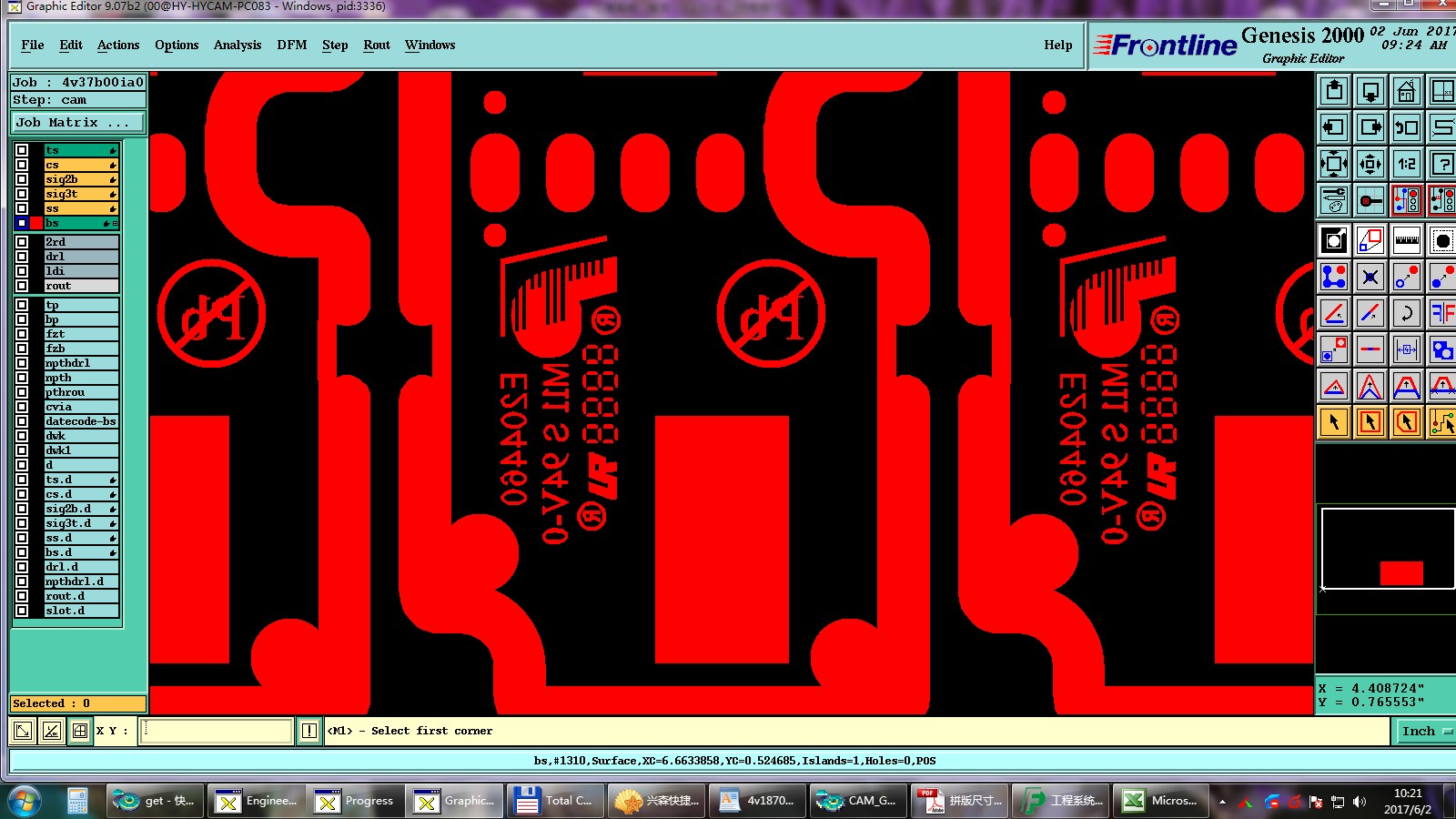
Task: Click the red bs layer color swatch
Action: click(x=36, y=223)
